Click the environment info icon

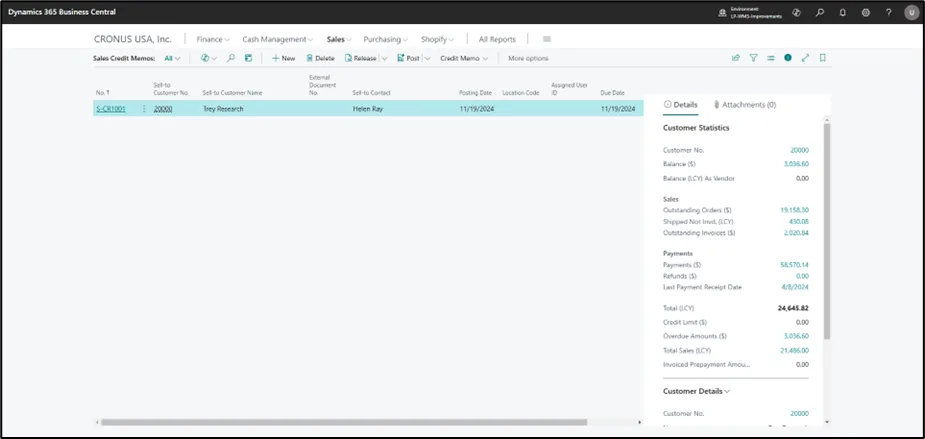tap(722, 12)
